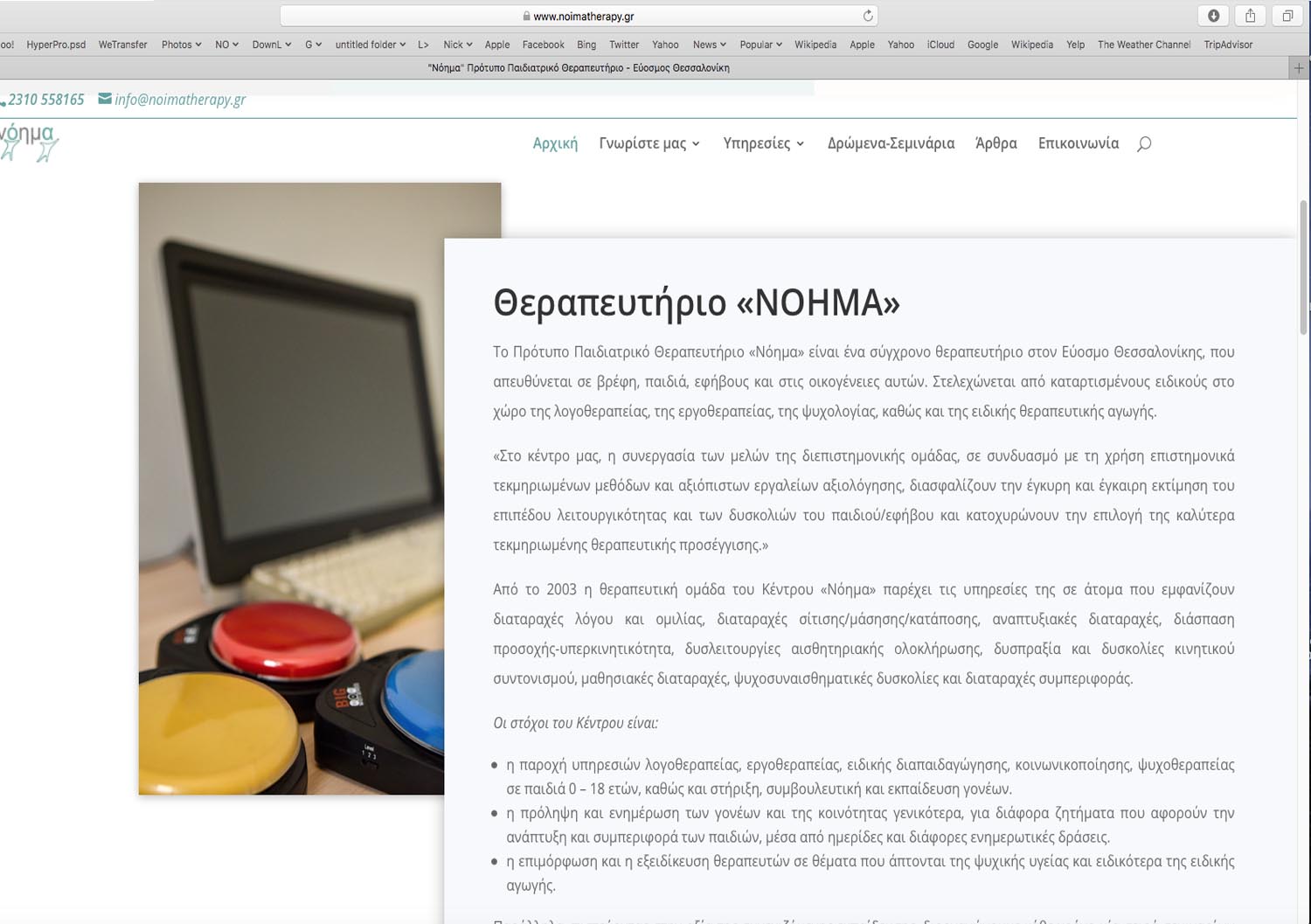Viewport: 1311px width, 924px height.
Task: Expand the Γνωρίστε μας dropdown menu
Action: (x=649, y=143)
